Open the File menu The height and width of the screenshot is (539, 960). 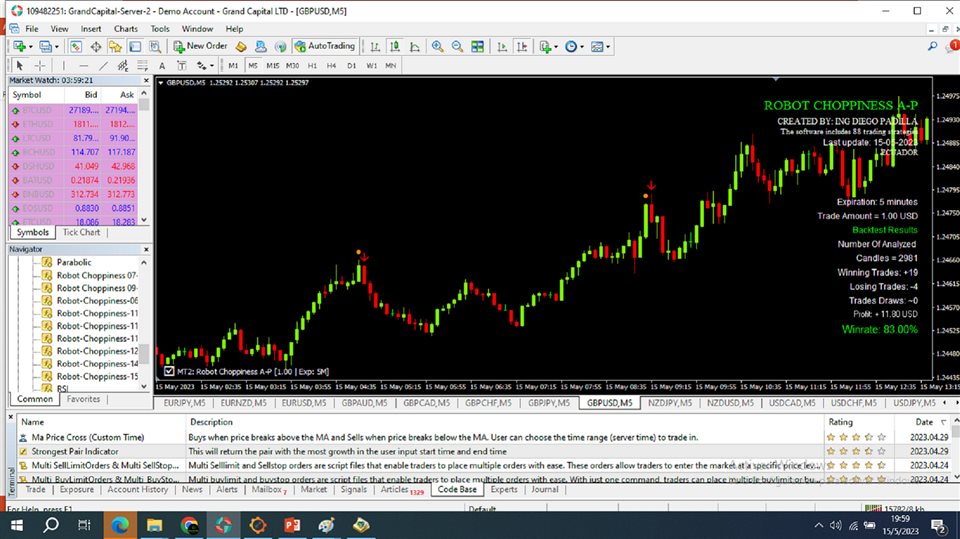pyautogui.click(x=32, y=29)
